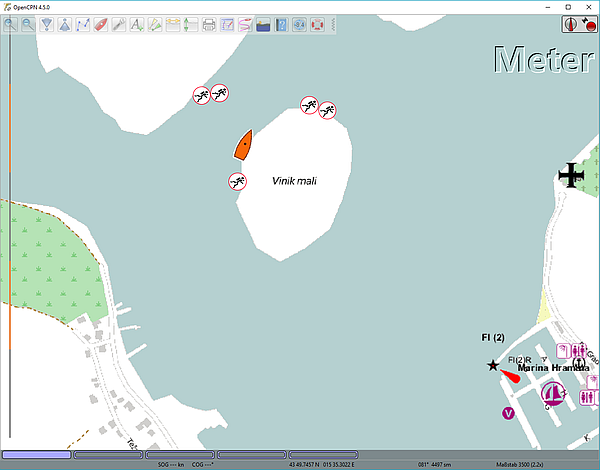
Task: Click the red light flare symbol
Action: pos(510,376)
